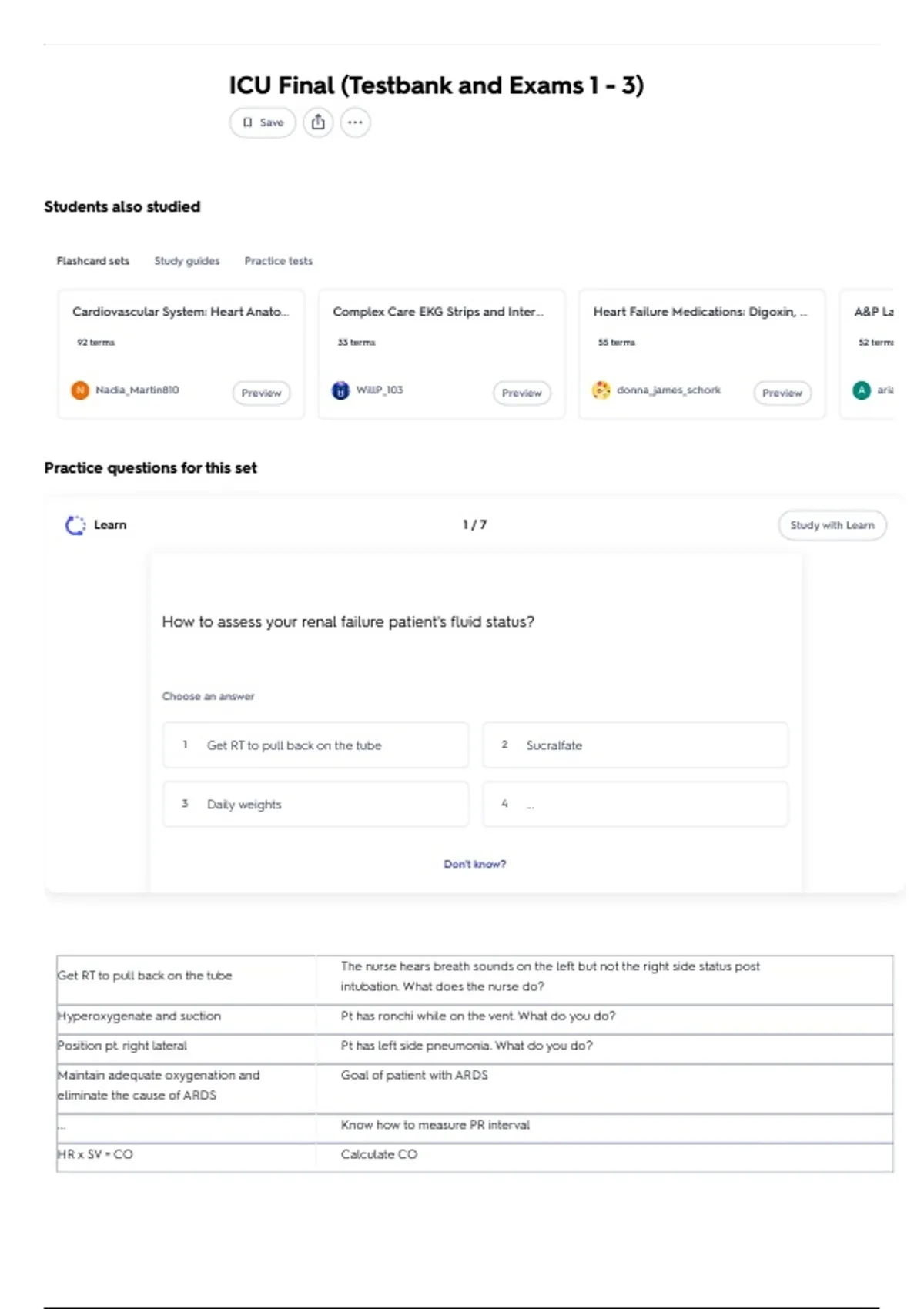Click username 'Nadia_Martin810'

137,390
